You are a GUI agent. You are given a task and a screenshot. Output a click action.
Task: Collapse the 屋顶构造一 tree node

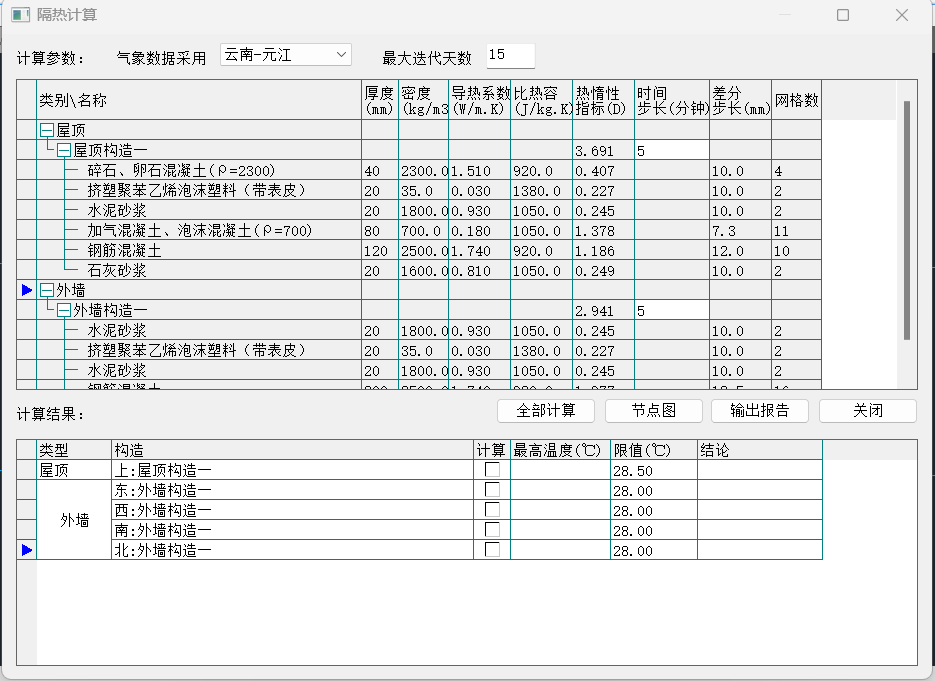tap(65, 150)
